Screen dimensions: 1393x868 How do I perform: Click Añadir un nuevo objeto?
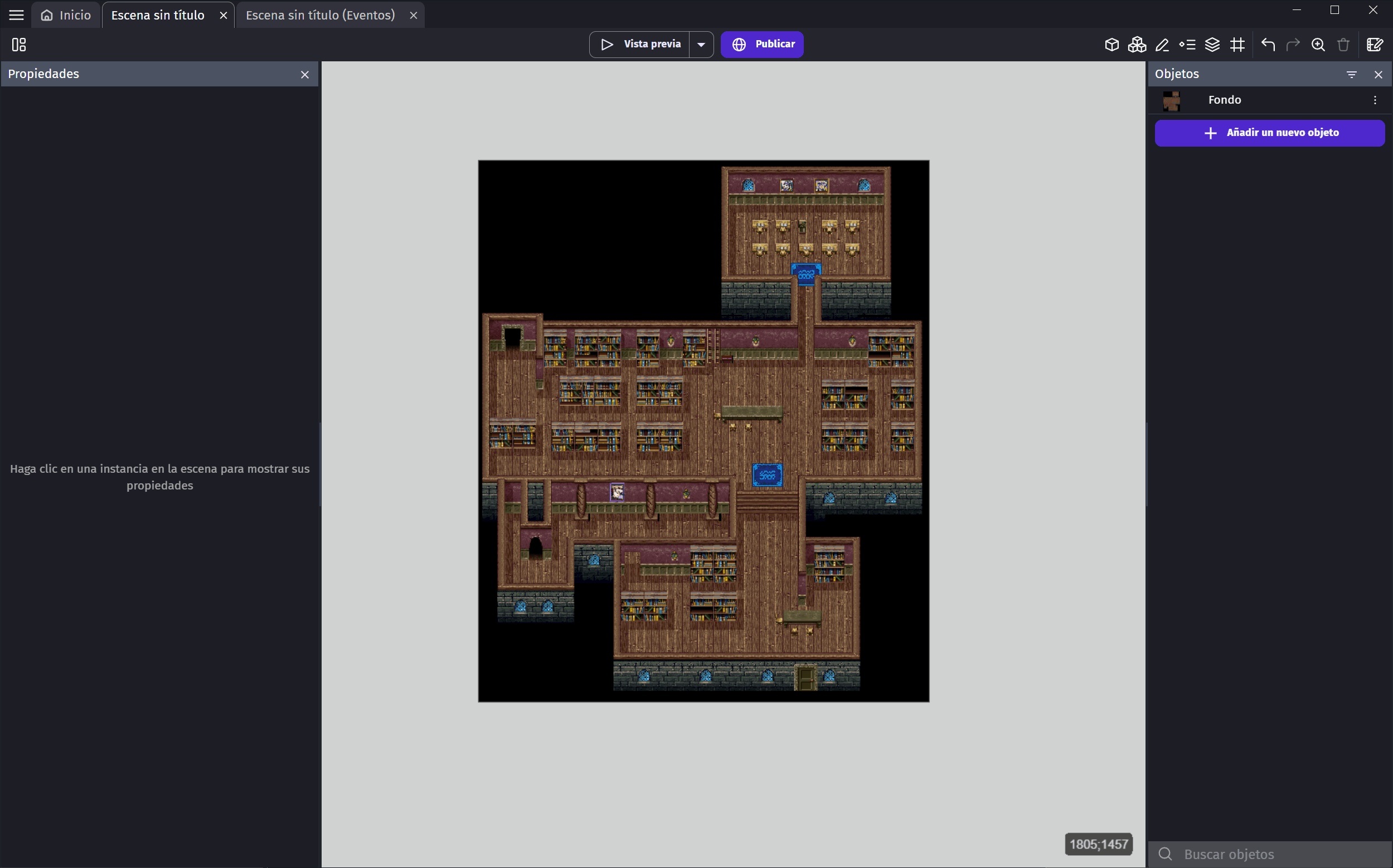coord(1270,133)
